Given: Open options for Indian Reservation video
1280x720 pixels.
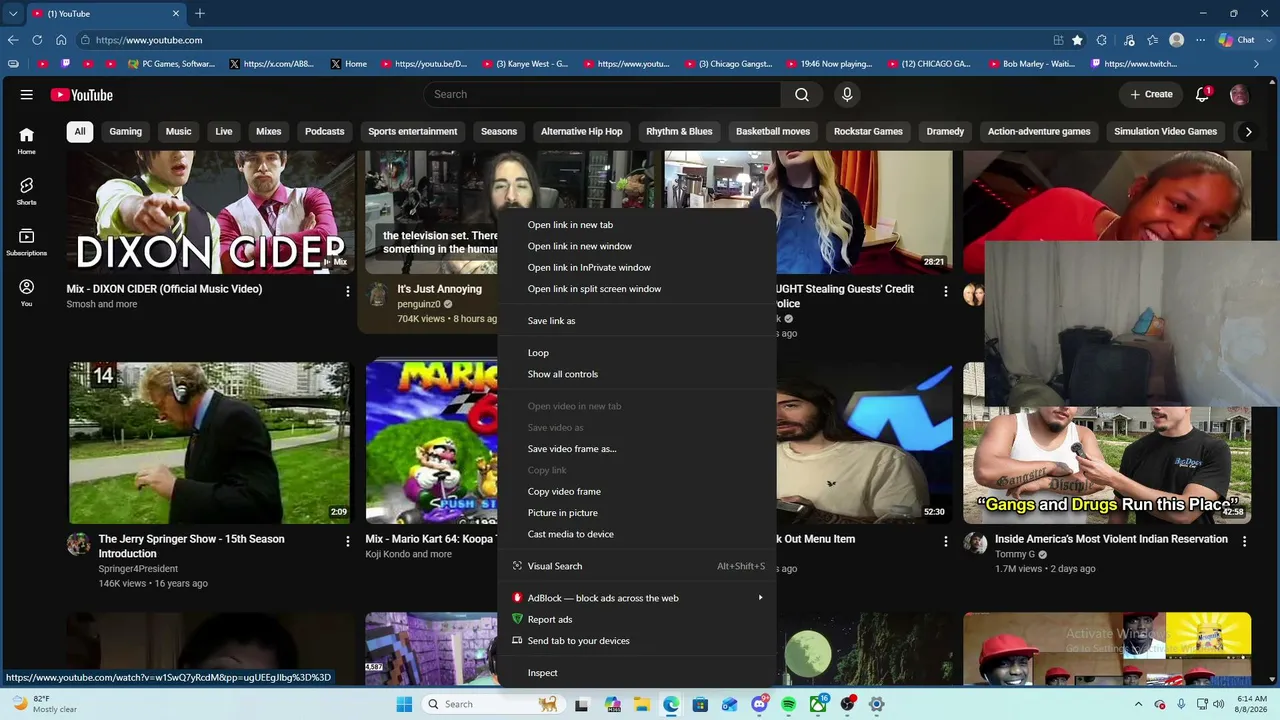Looking at the screenshot, I should [1245, 541].
